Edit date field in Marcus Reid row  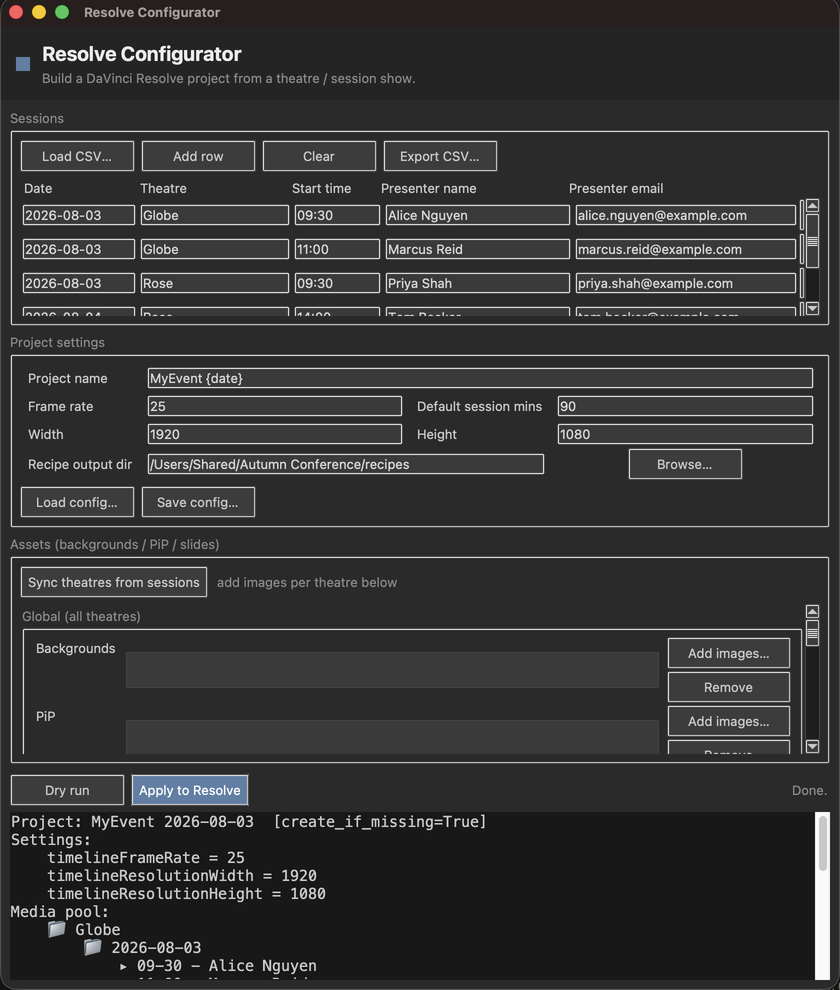click(79, 249)
